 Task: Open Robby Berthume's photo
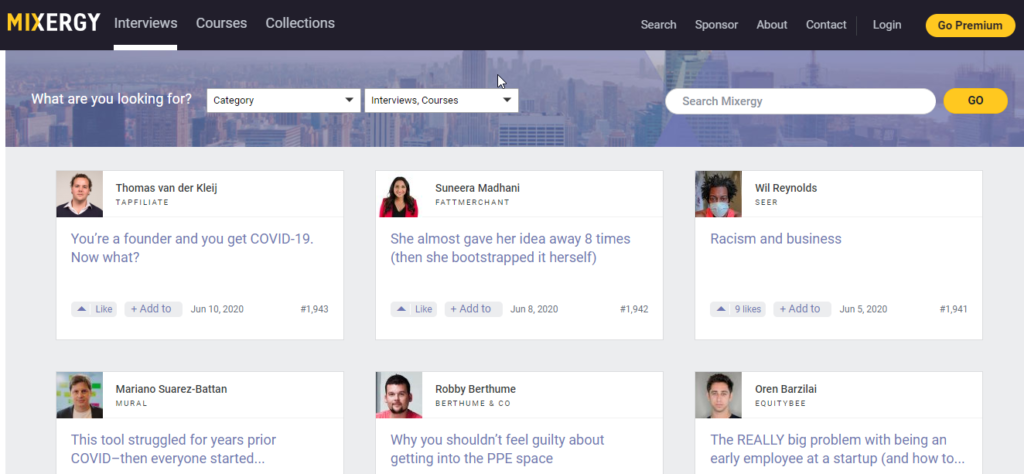coord(399,395)
